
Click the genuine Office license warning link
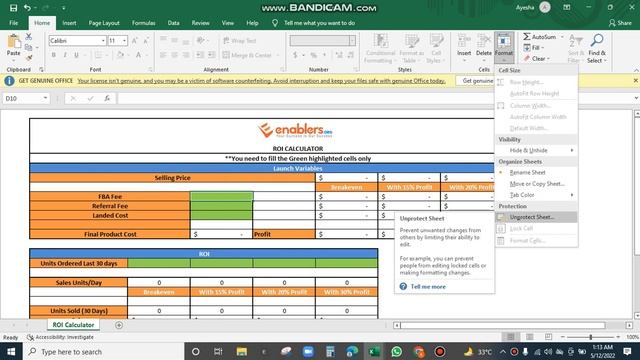[261, 81]
